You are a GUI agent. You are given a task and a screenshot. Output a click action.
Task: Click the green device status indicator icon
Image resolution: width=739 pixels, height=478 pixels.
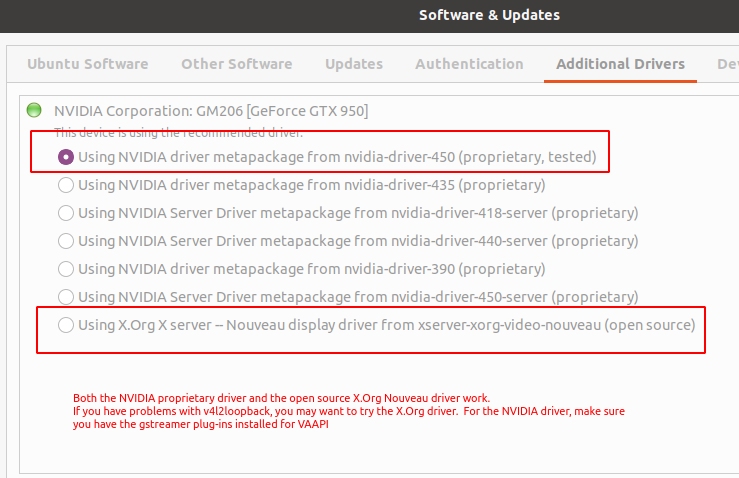[x=34, y=110]
